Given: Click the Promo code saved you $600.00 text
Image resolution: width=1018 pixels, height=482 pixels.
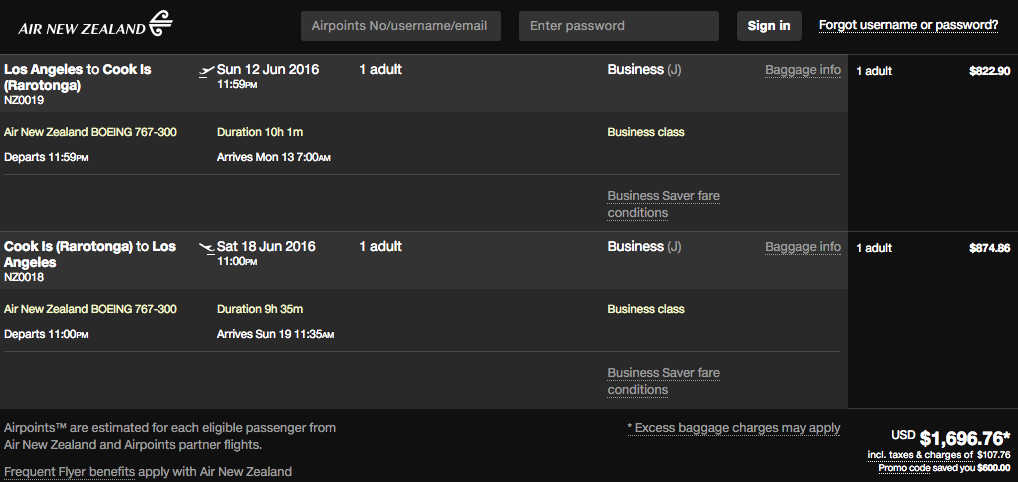Looking at the screenshot, I should pyautogui.click(x=944, y=468).
